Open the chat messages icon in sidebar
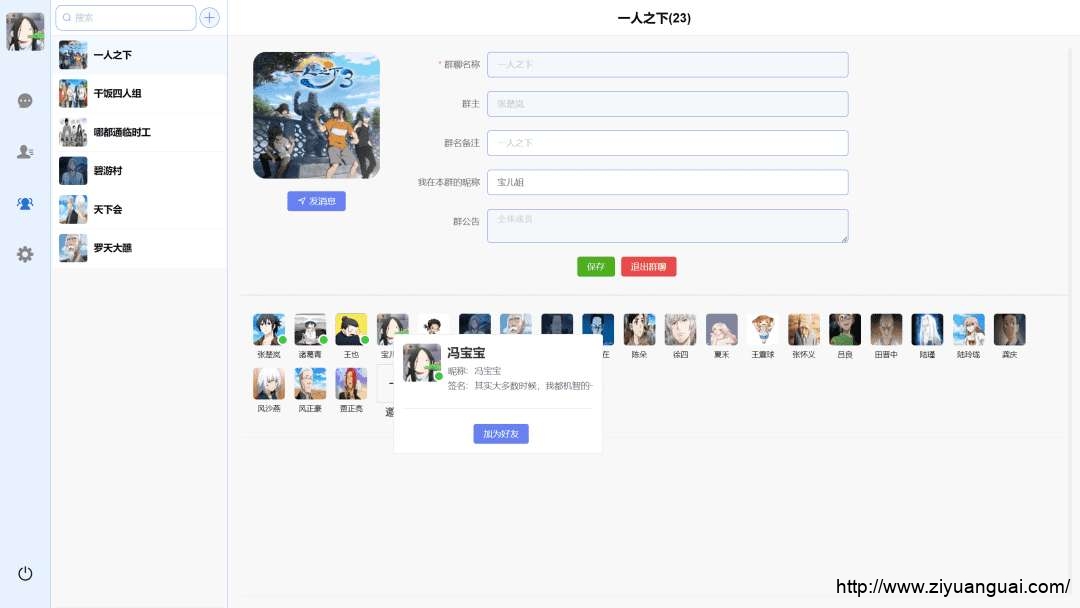This screenshot has width=1080, height=608. click(25, 101)
